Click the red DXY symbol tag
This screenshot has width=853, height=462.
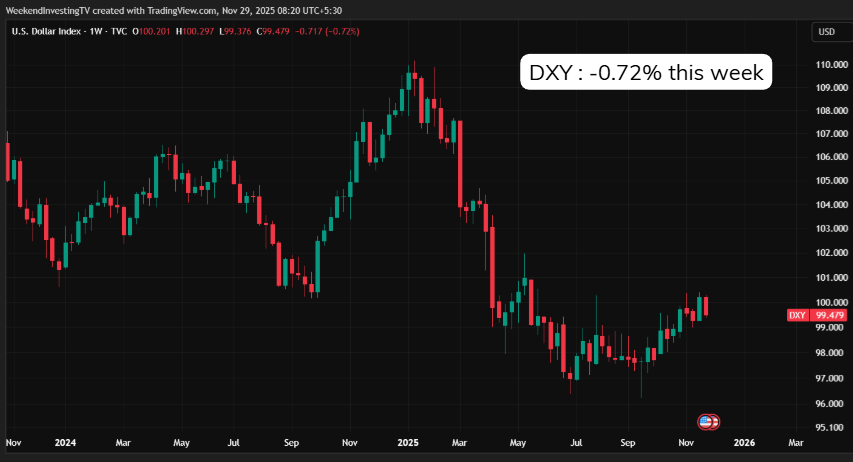(x=797, y=315)
